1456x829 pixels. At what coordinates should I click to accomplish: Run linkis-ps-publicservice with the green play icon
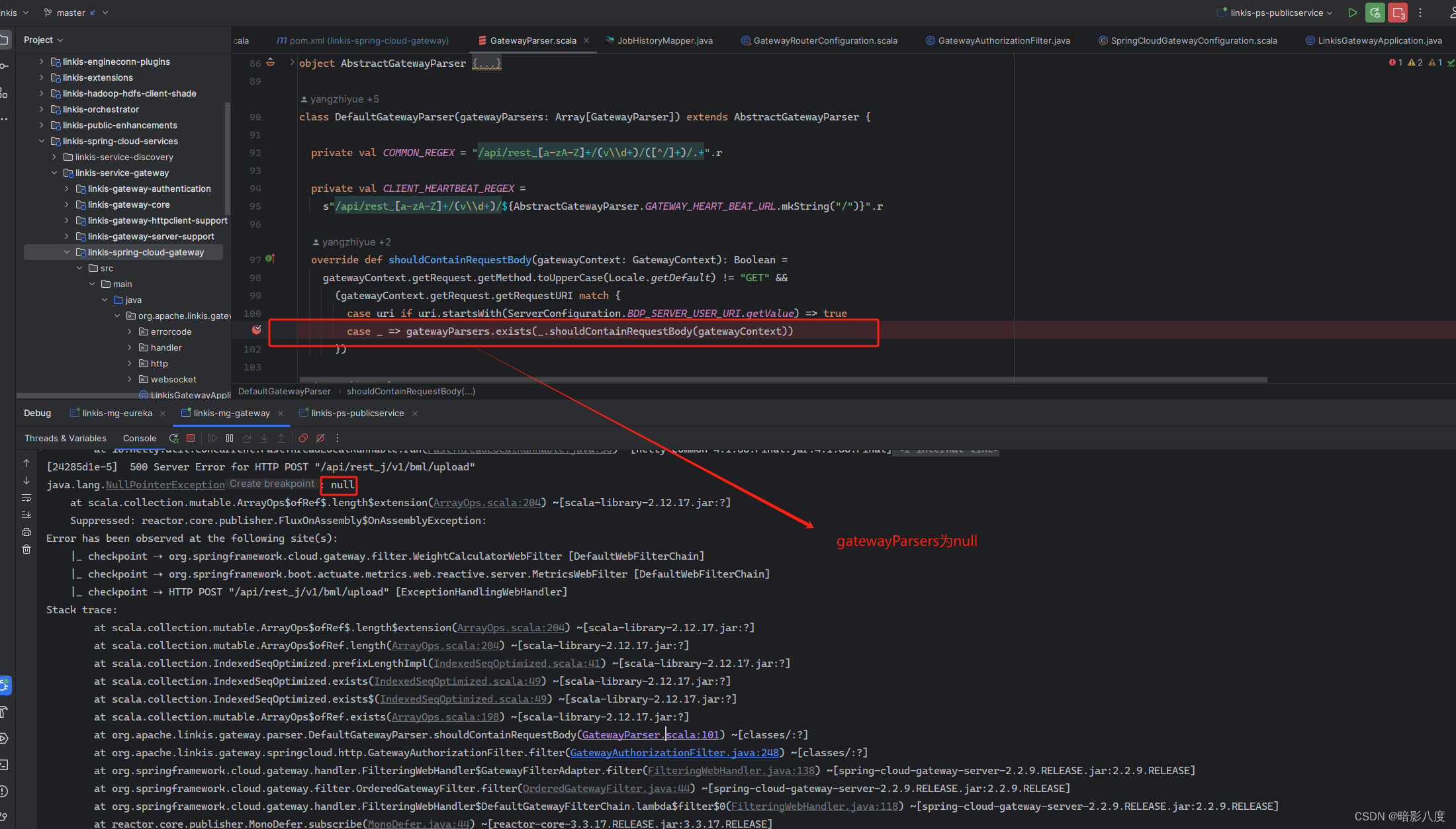pyautogui.click(x=1353, y=13)
